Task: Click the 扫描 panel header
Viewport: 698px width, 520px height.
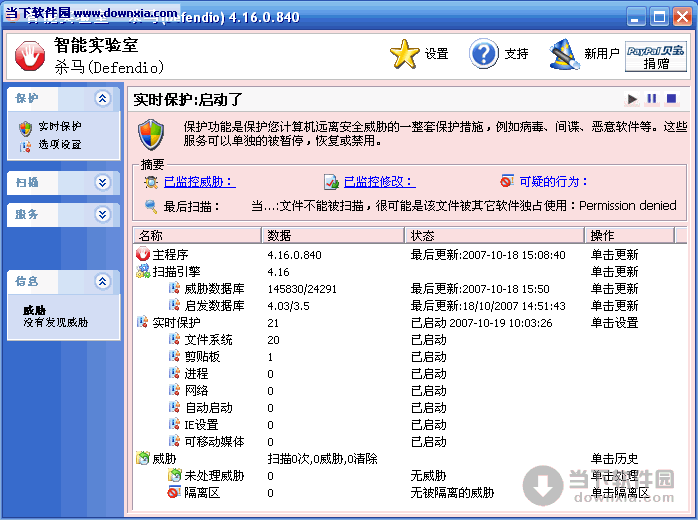Action: 64,183
